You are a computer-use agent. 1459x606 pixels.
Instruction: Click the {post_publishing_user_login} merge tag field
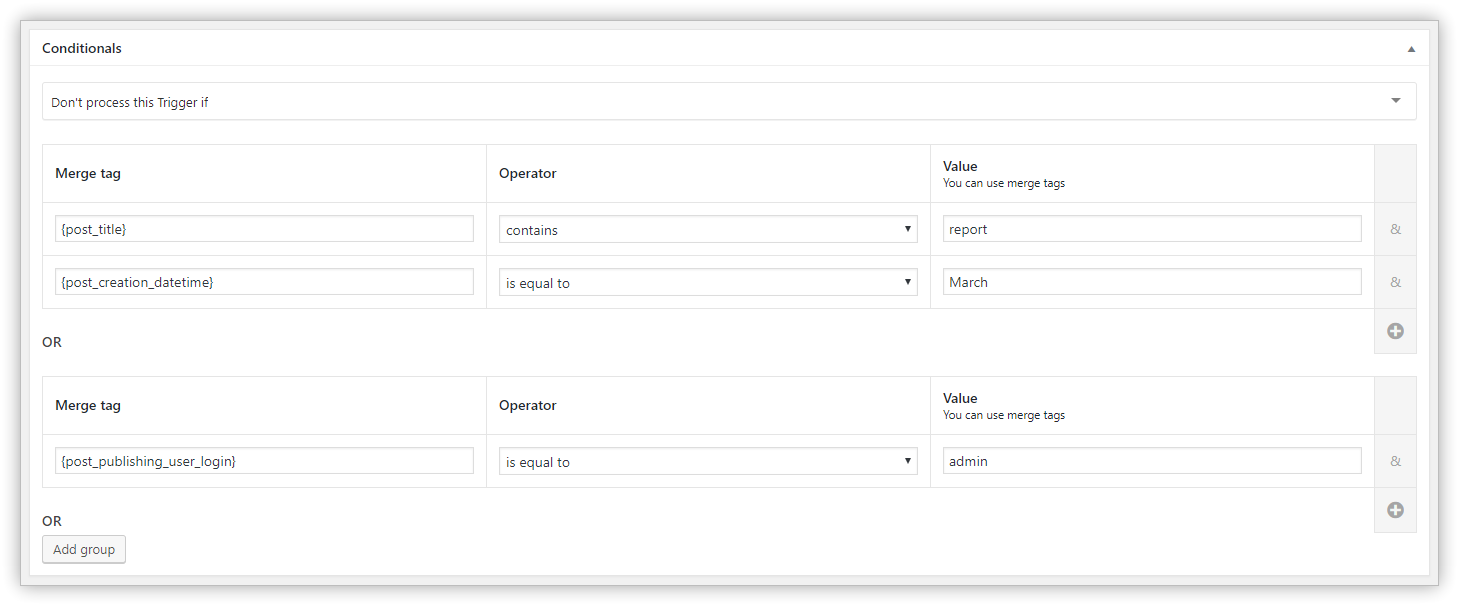click(265, 461)
